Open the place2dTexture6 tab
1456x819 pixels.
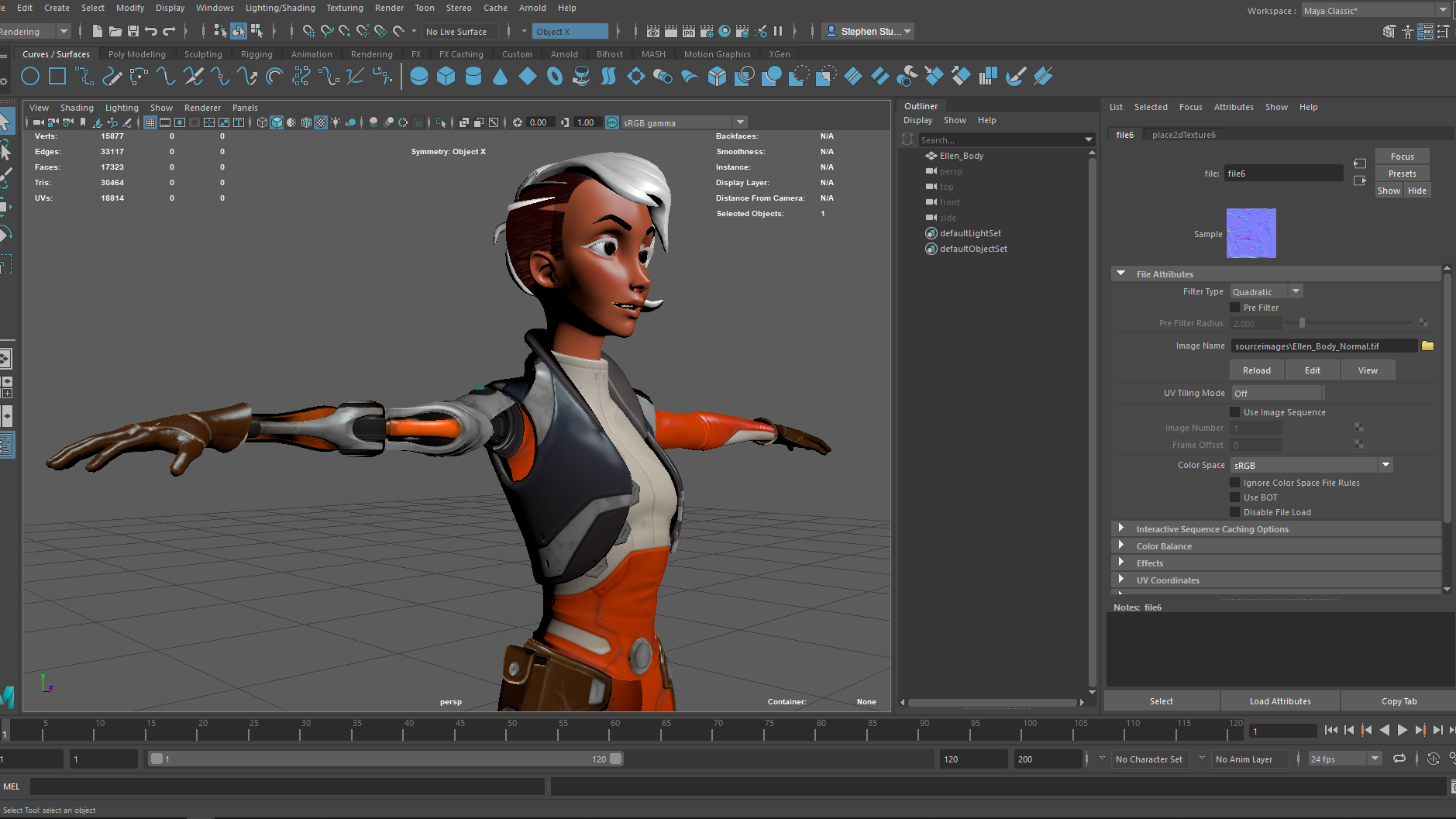click(x=1183, y=135)
